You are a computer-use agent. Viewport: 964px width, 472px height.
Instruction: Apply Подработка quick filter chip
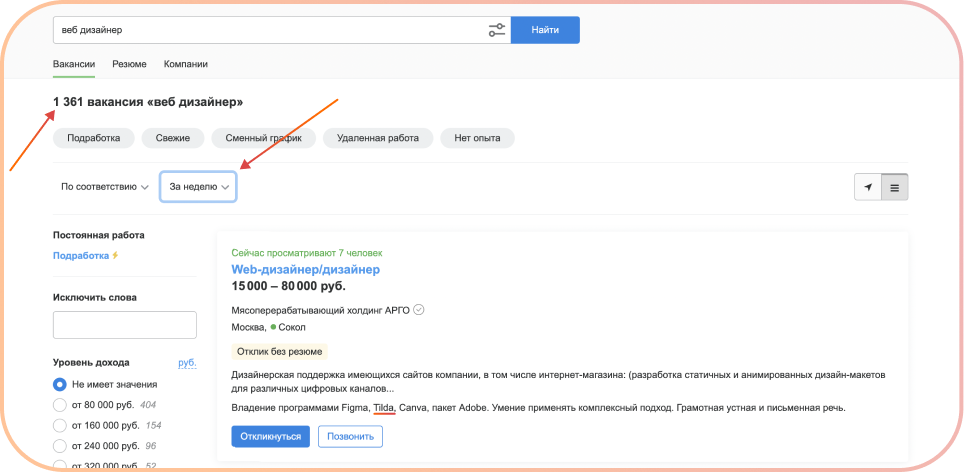coord(93,138)
